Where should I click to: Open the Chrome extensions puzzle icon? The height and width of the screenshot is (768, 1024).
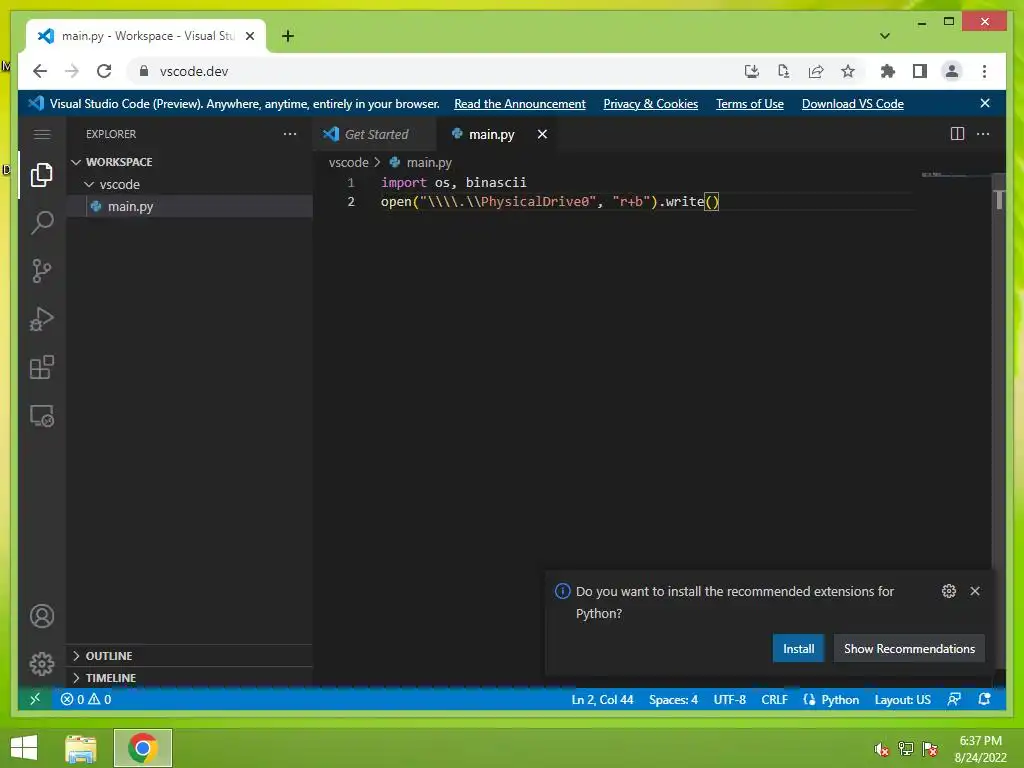(x=888, y=71)
